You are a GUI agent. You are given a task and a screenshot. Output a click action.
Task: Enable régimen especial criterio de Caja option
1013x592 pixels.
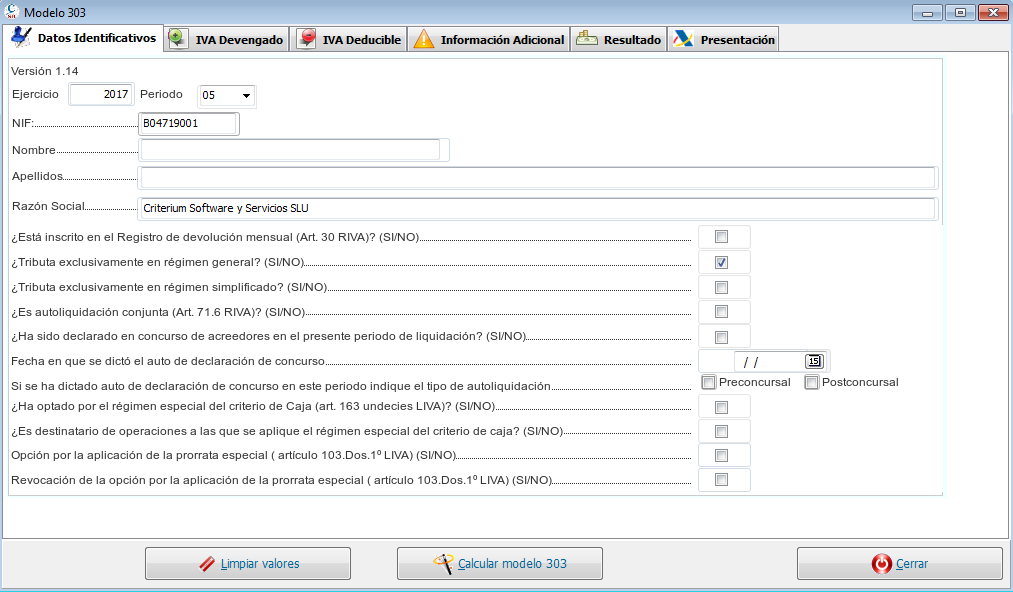click(722, 407)
